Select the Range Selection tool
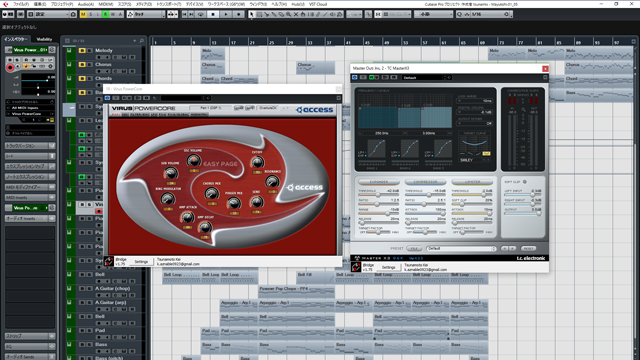 259,14
